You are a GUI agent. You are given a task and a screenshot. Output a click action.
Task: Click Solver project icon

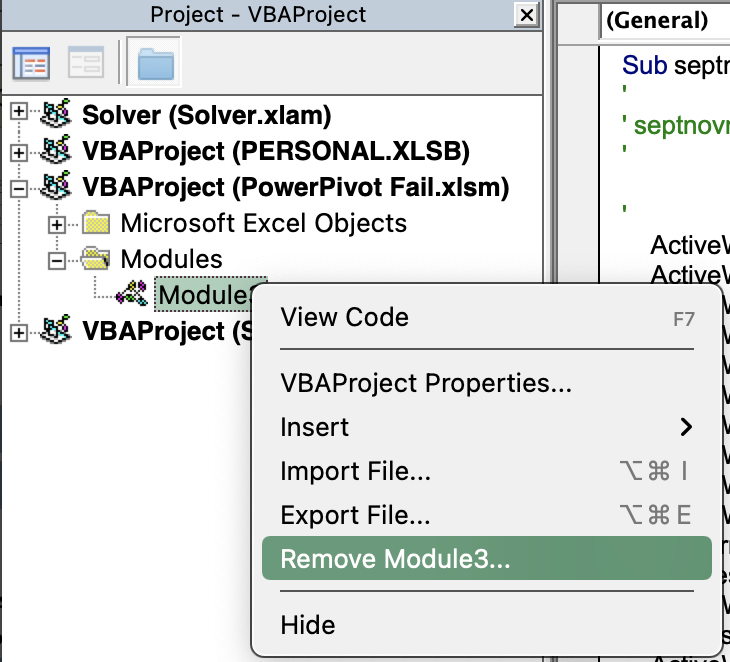coord(56,113)
